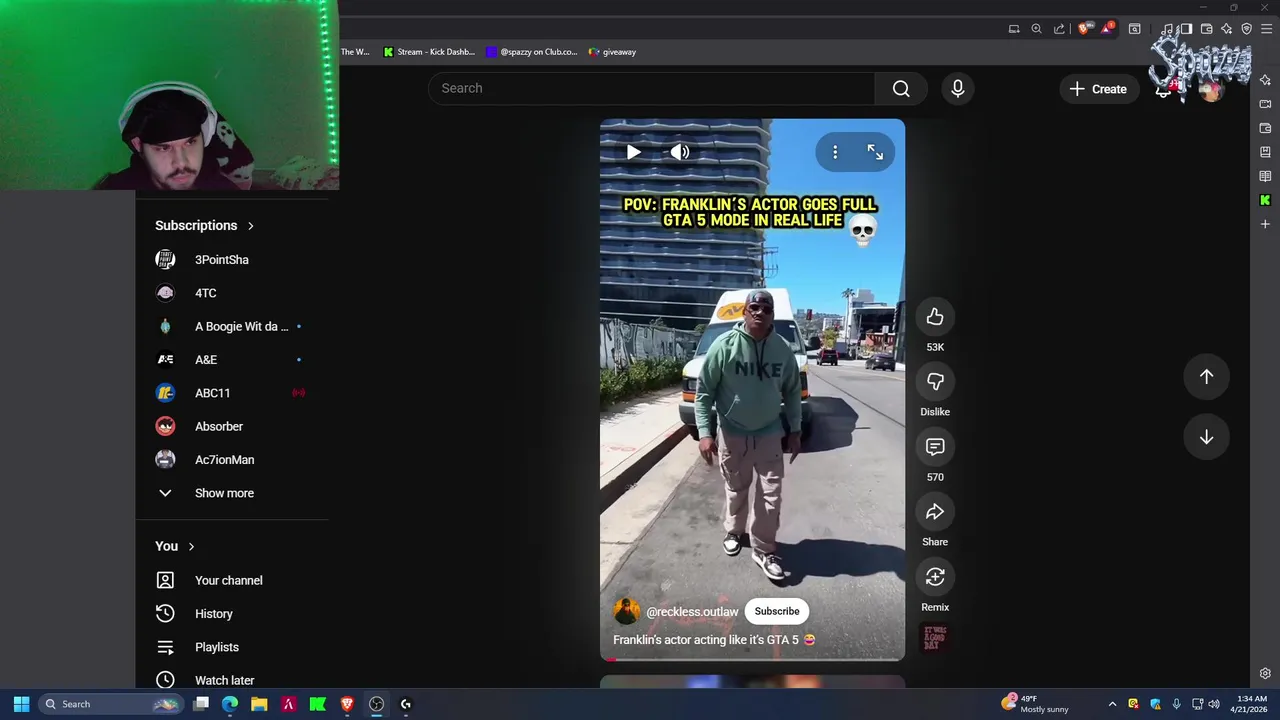Screen dimensions: 1280x720
Task: Remix this Short
Action: click(x=935, y=577)
